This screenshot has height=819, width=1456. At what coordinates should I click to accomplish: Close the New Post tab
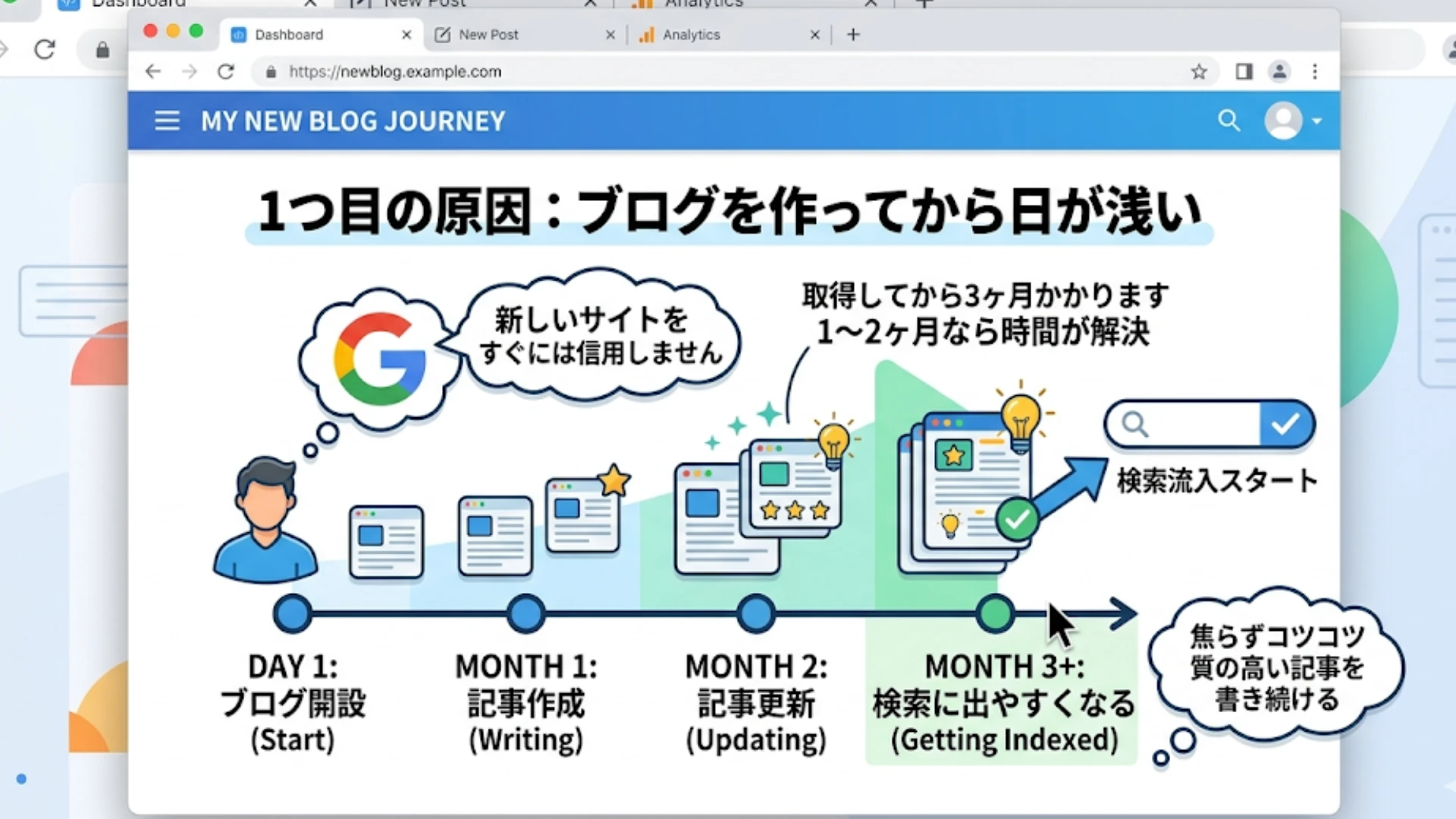[610, 35]
